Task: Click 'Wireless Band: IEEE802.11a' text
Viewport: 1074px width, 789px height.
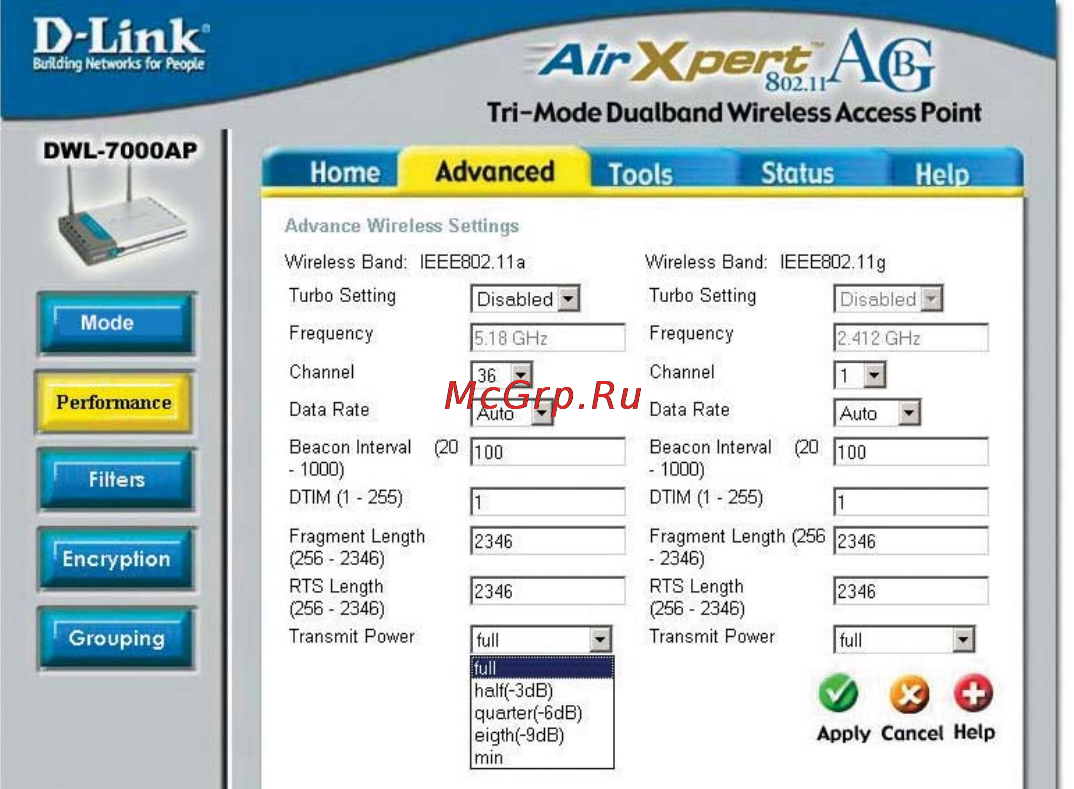Action: coord(405,262)
